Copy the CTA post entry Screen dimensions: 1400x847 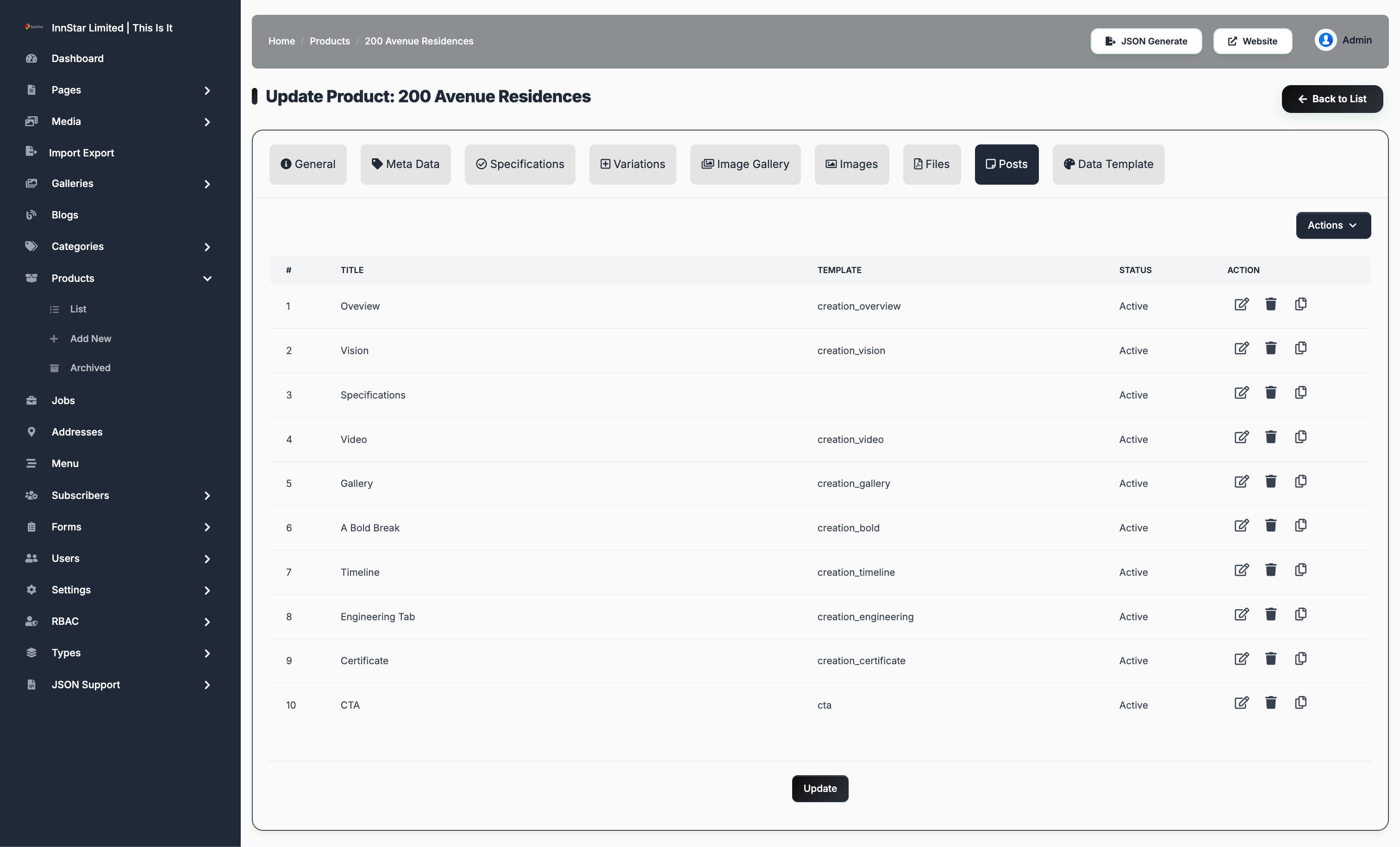tap(1300, 703)
